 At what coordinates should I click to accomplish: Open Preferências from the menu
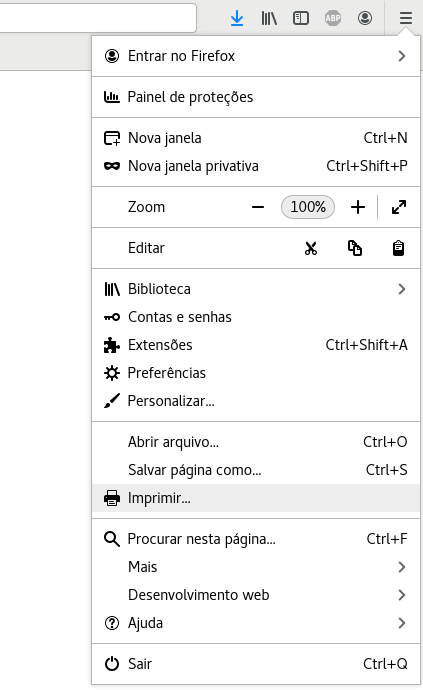tap(256, 373)
